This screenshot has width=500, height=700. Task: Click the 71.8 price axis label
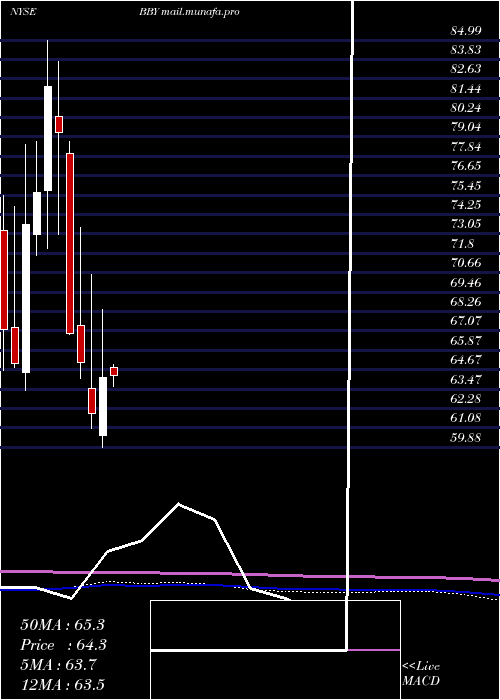[462, 243]
